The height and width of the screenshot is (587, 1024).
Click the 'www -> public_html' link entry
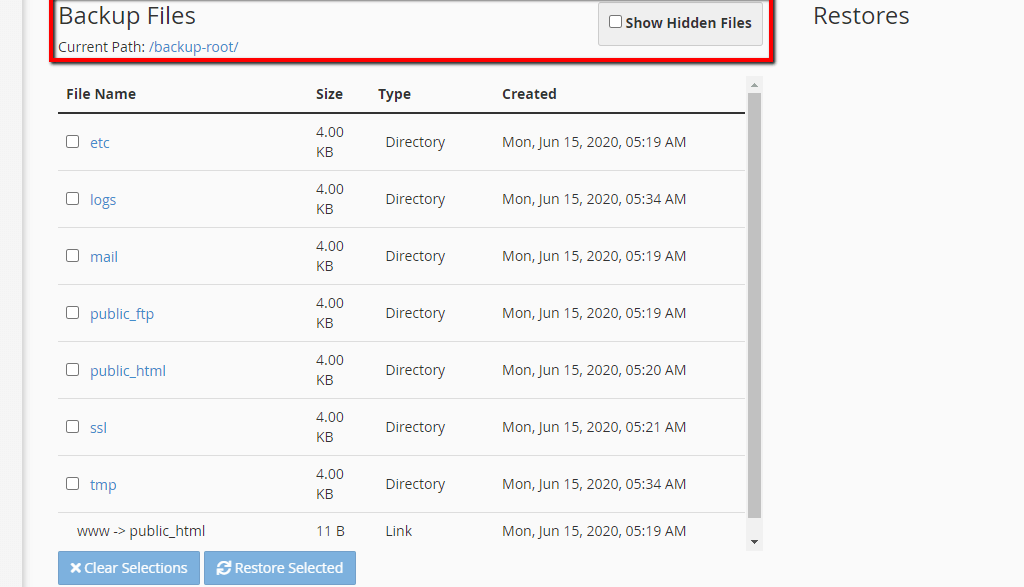[x=141, y=531]
